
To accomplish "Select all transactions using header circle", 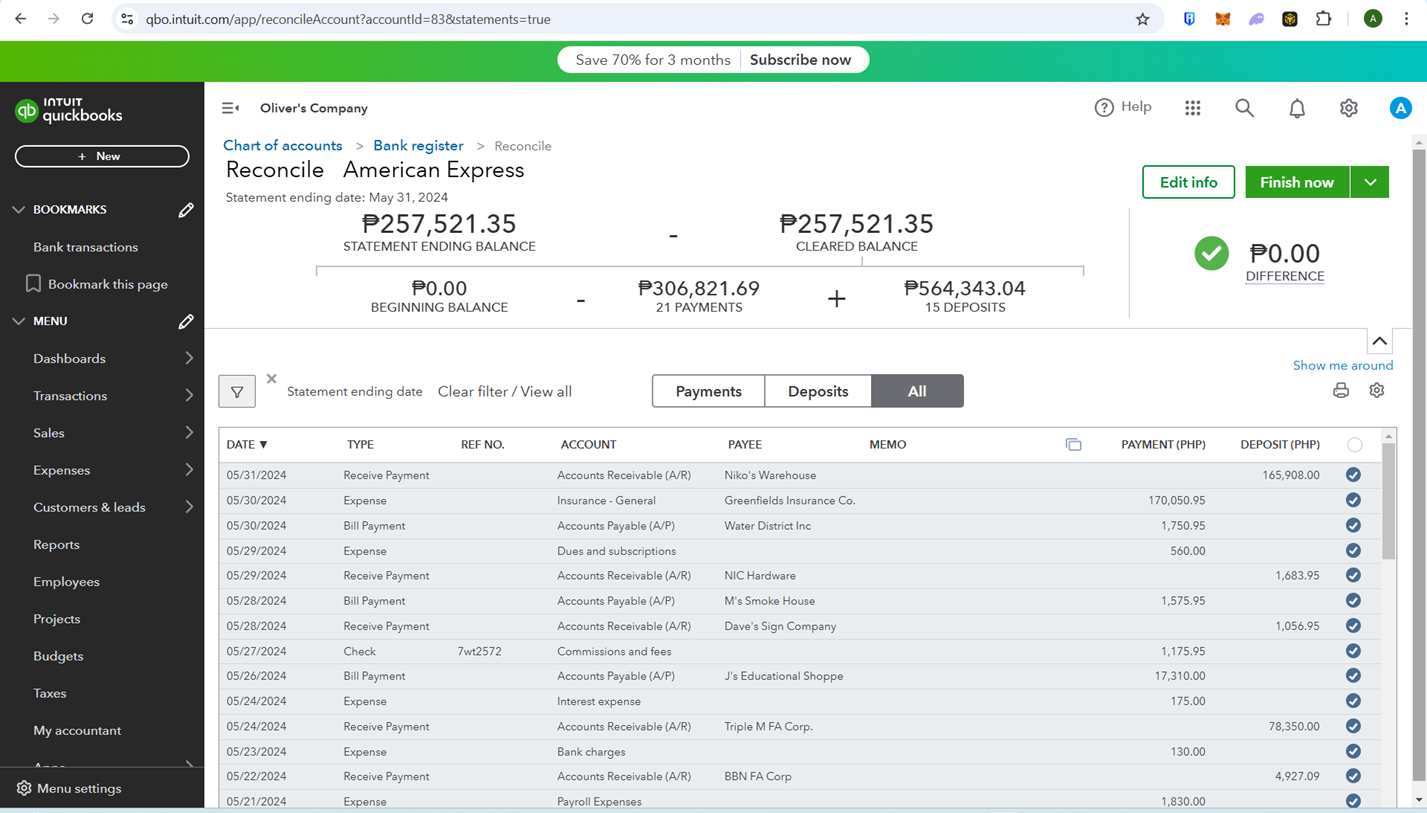I will pyautogui.click(x=1354, y=445).
